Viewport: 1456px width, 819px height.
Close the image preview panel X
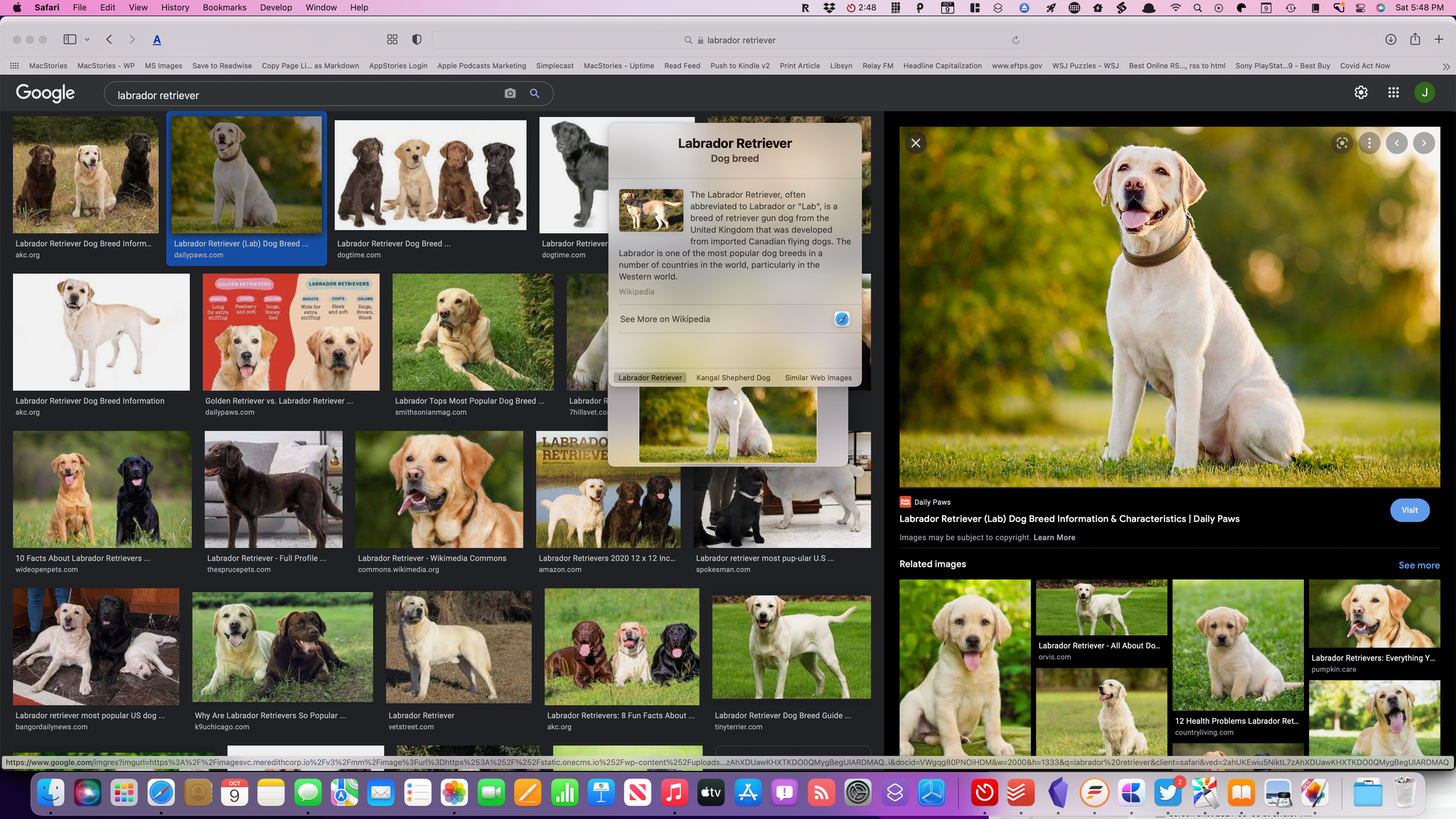(x=916, y=143)
